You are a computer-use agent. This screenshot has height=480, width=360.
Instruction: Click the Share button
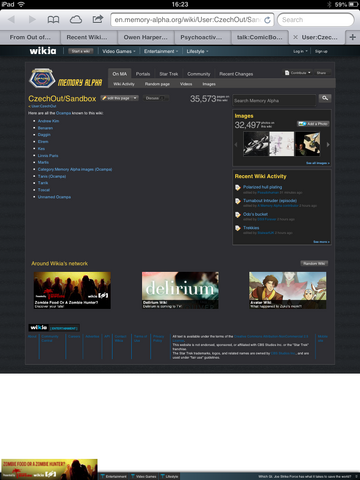pyautogui.click(x=322, y=73)
